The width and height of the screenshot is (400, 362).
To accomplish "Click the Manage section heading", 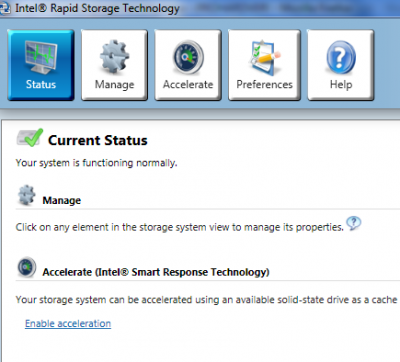I will [x=62, y=200].
